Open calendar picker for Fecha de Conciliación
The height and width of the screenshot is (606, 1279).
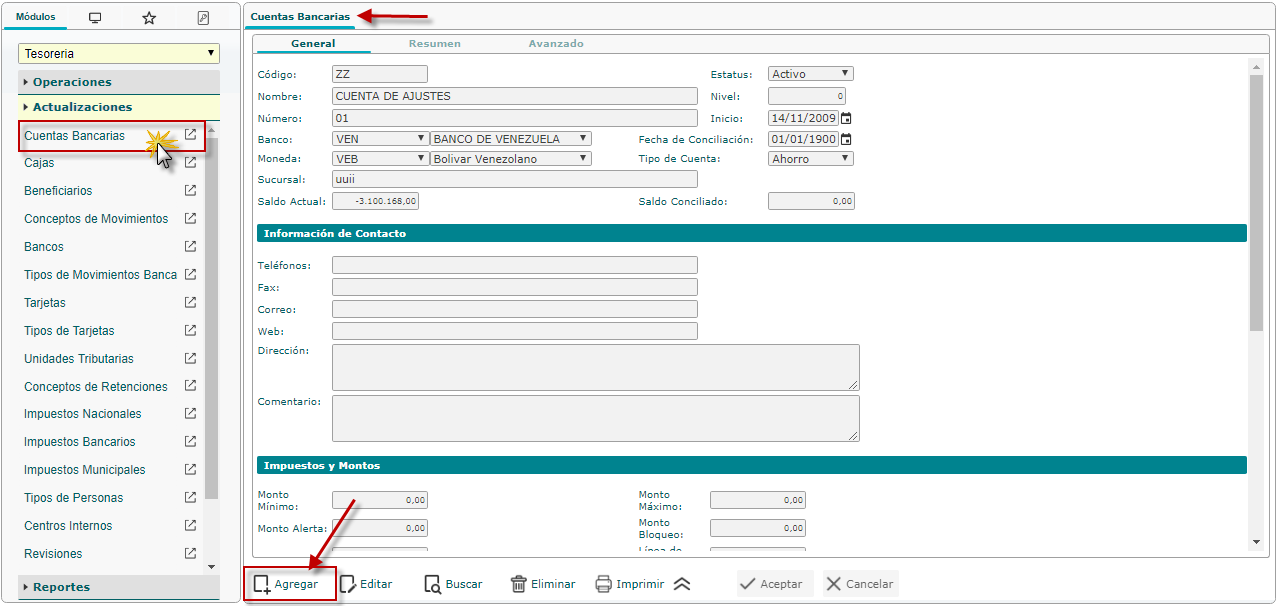click(846, 140)
